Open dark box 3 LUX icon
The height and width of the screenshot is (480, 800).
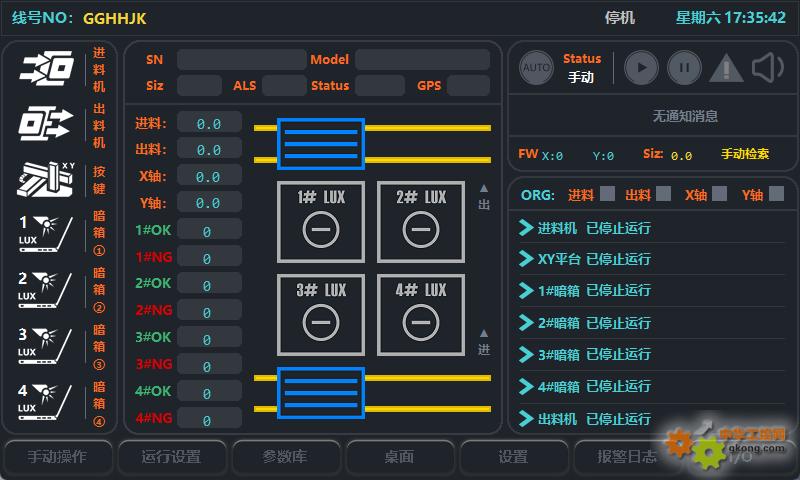pos(45,346)
